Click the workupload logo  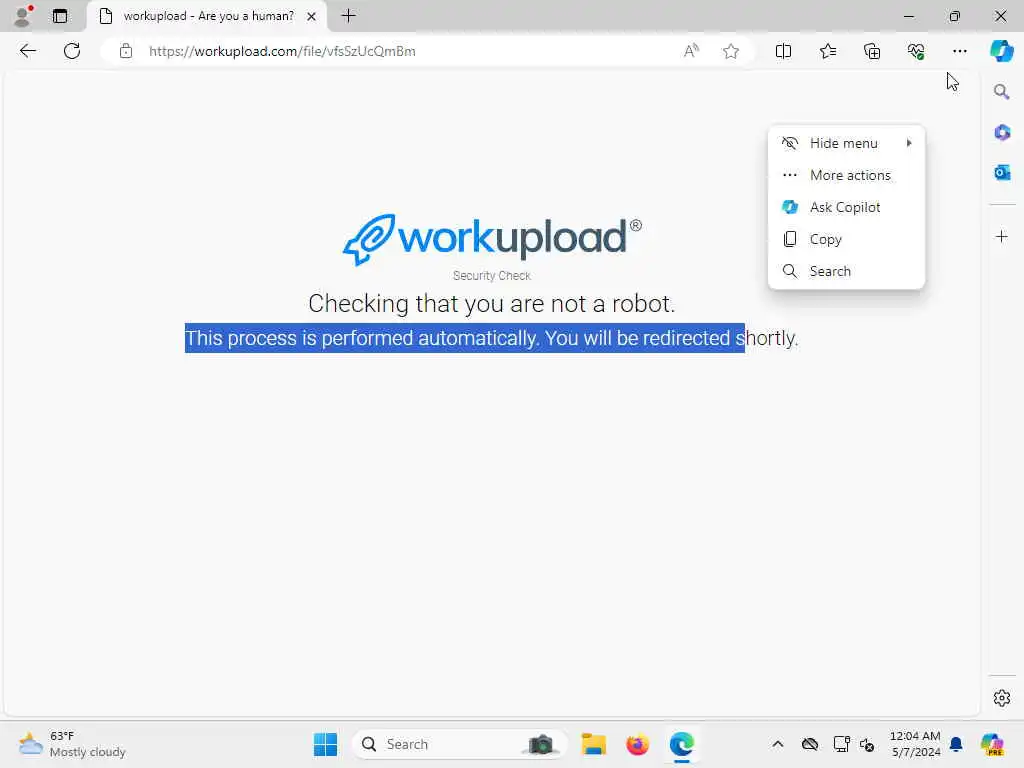pos(492,238)
